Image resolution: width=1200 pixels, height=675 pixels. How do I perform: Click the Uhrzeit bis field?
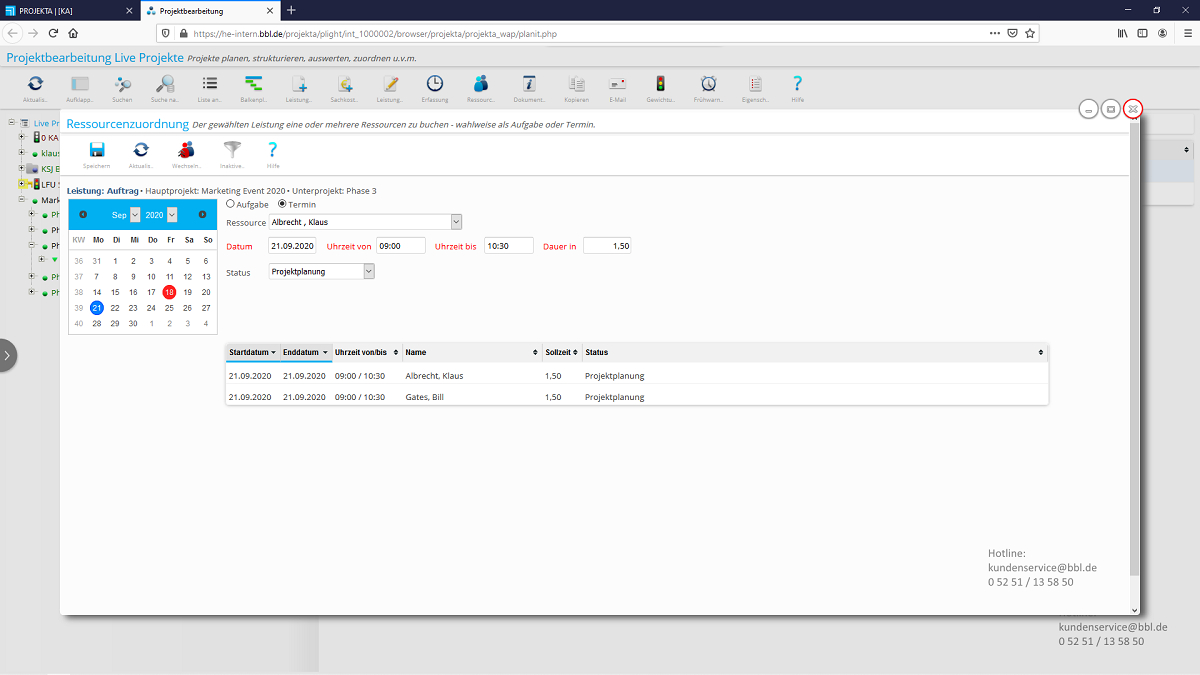pos(509,246)
